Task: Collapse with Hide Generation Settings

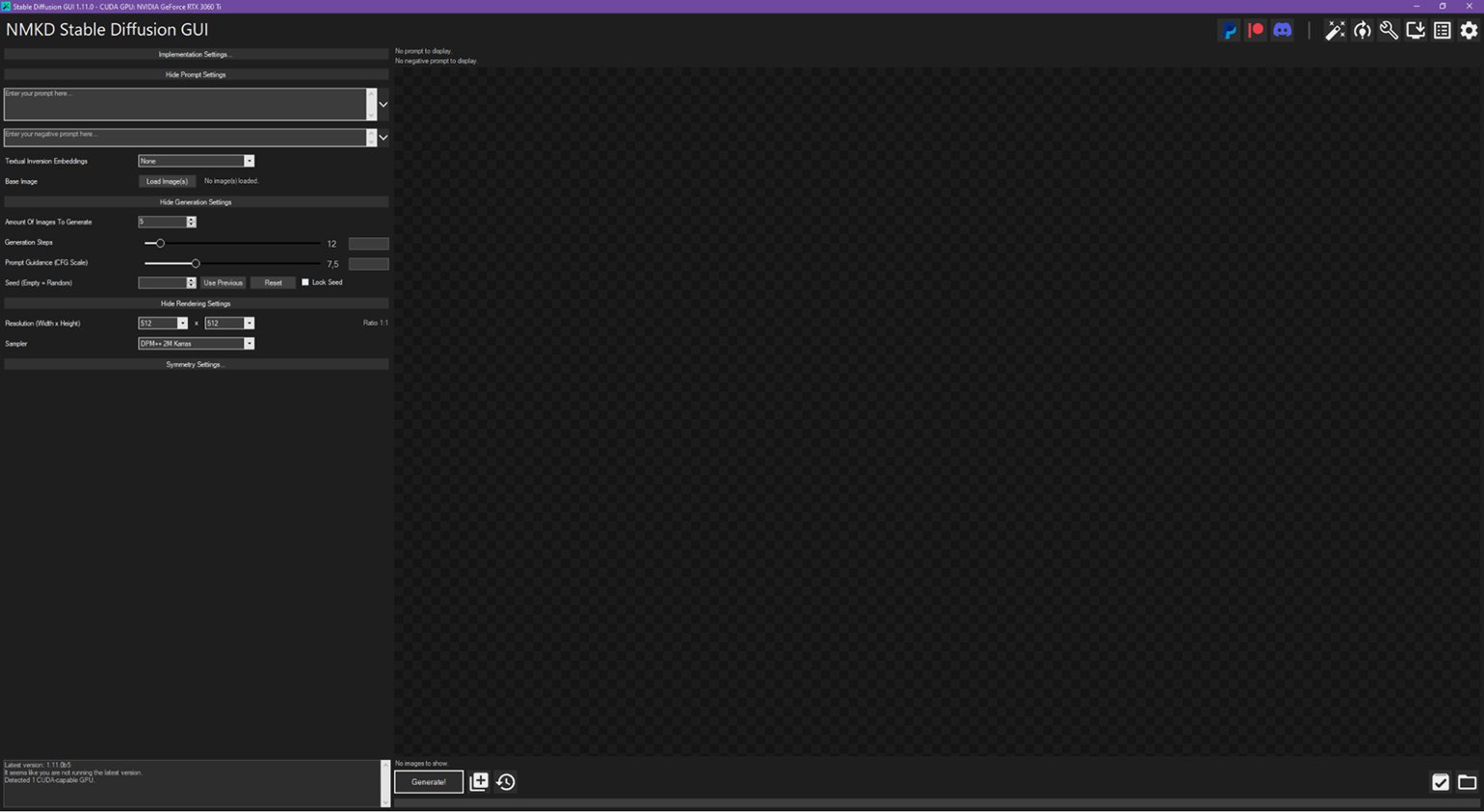Action: click(x=196, y=202)
